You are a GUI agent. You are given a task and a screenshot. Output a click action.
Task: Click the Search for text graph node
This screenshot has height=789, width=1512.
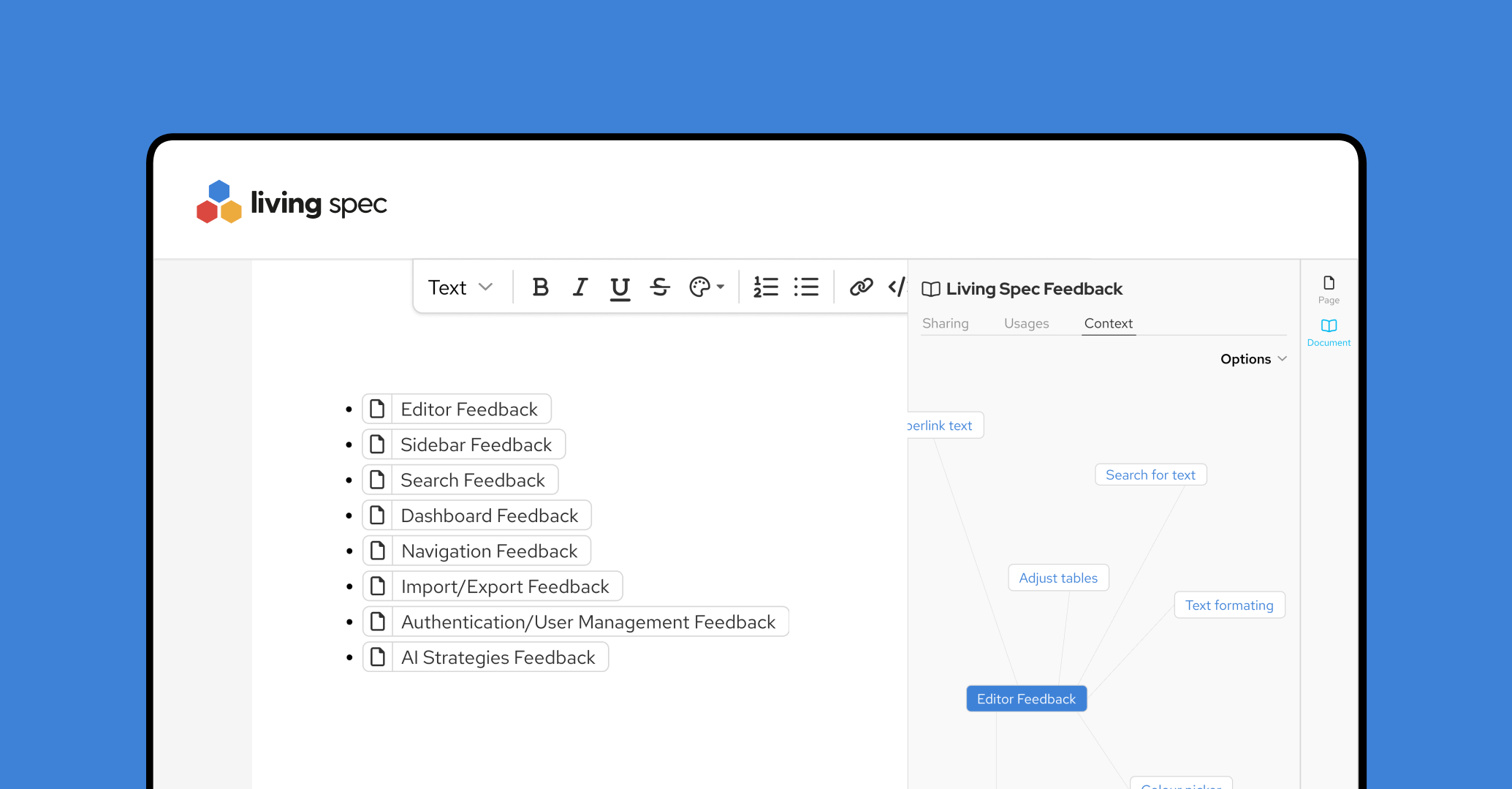1150,475
